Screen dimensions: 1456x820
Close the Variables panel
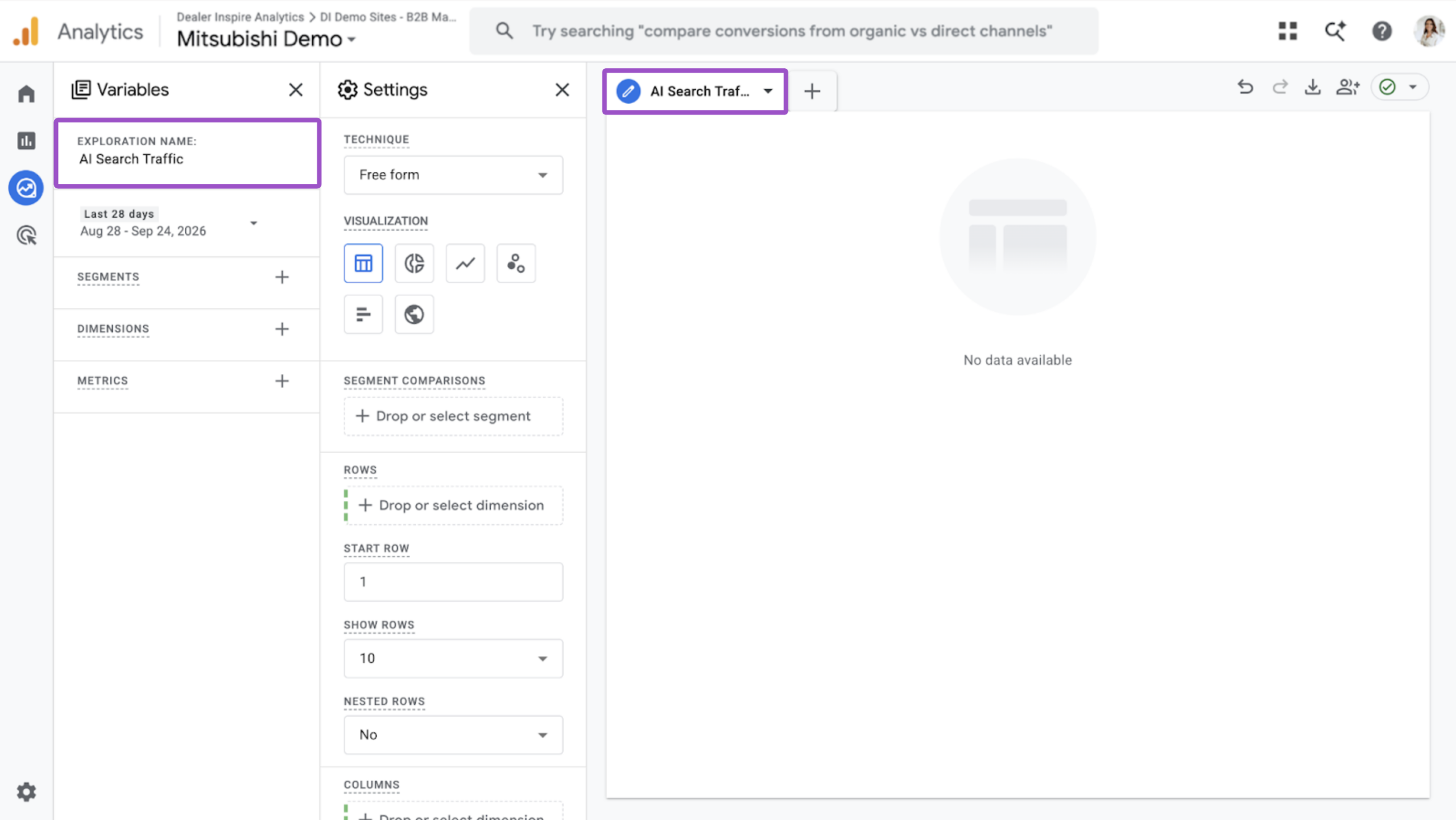point(296,90)
